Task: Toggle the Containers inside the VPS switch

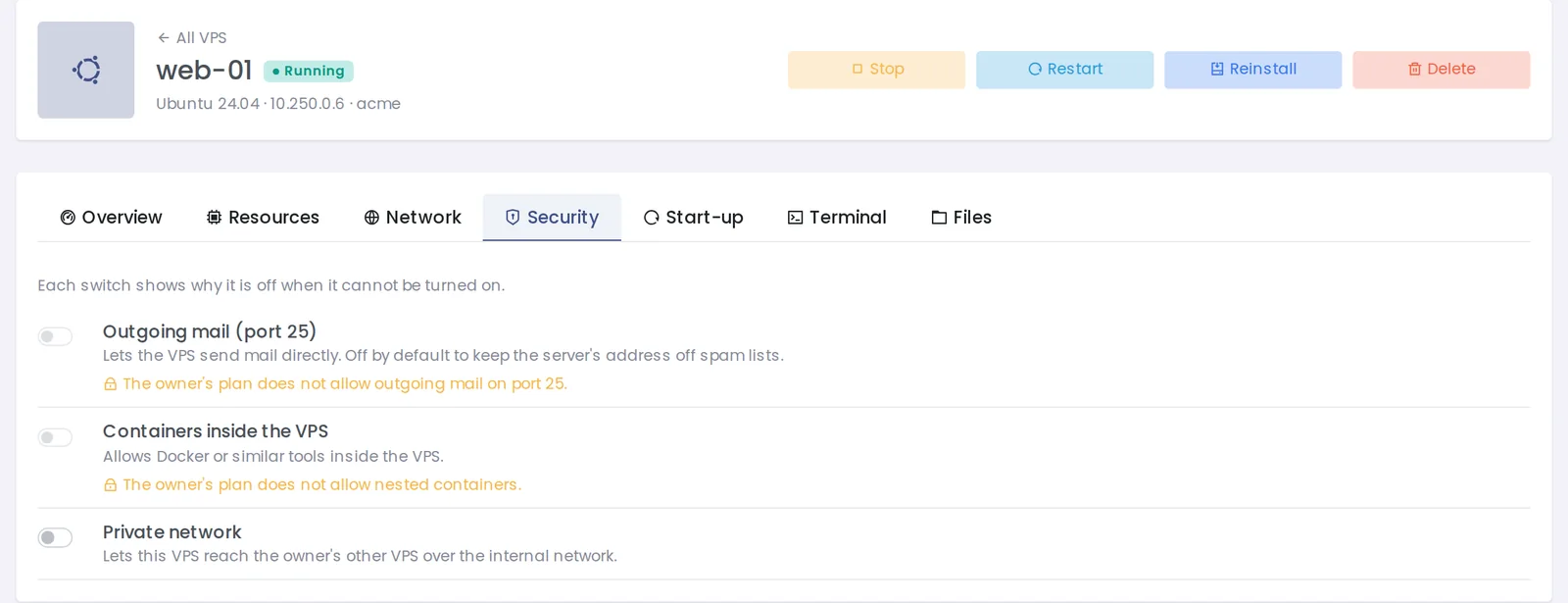Action: [55, 437]
